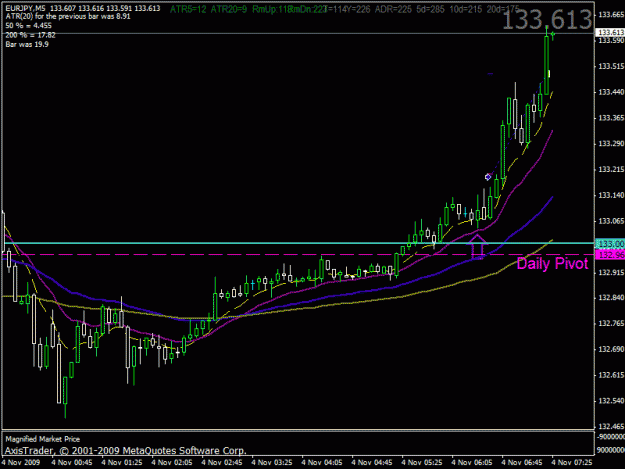The image size is (625, 469).
Task: Click the '4 Nov 04:45' time label
Action: 372,463
